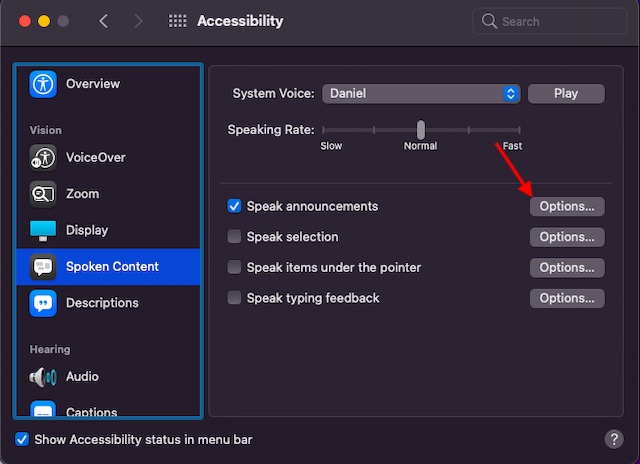Screen dimensions: 640x464
Task: Open the Overview accessibility icon
Action: click(x=43, y=84)
